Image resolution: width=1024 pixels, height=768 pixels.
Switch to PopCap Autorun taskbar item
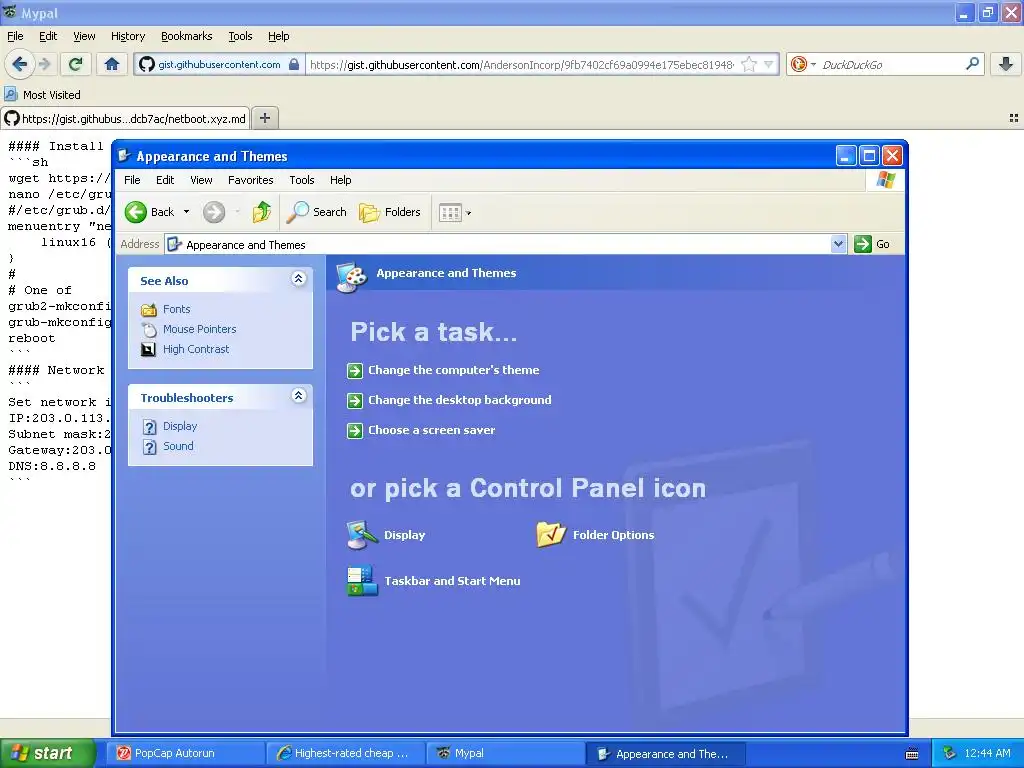pos(186,753)
